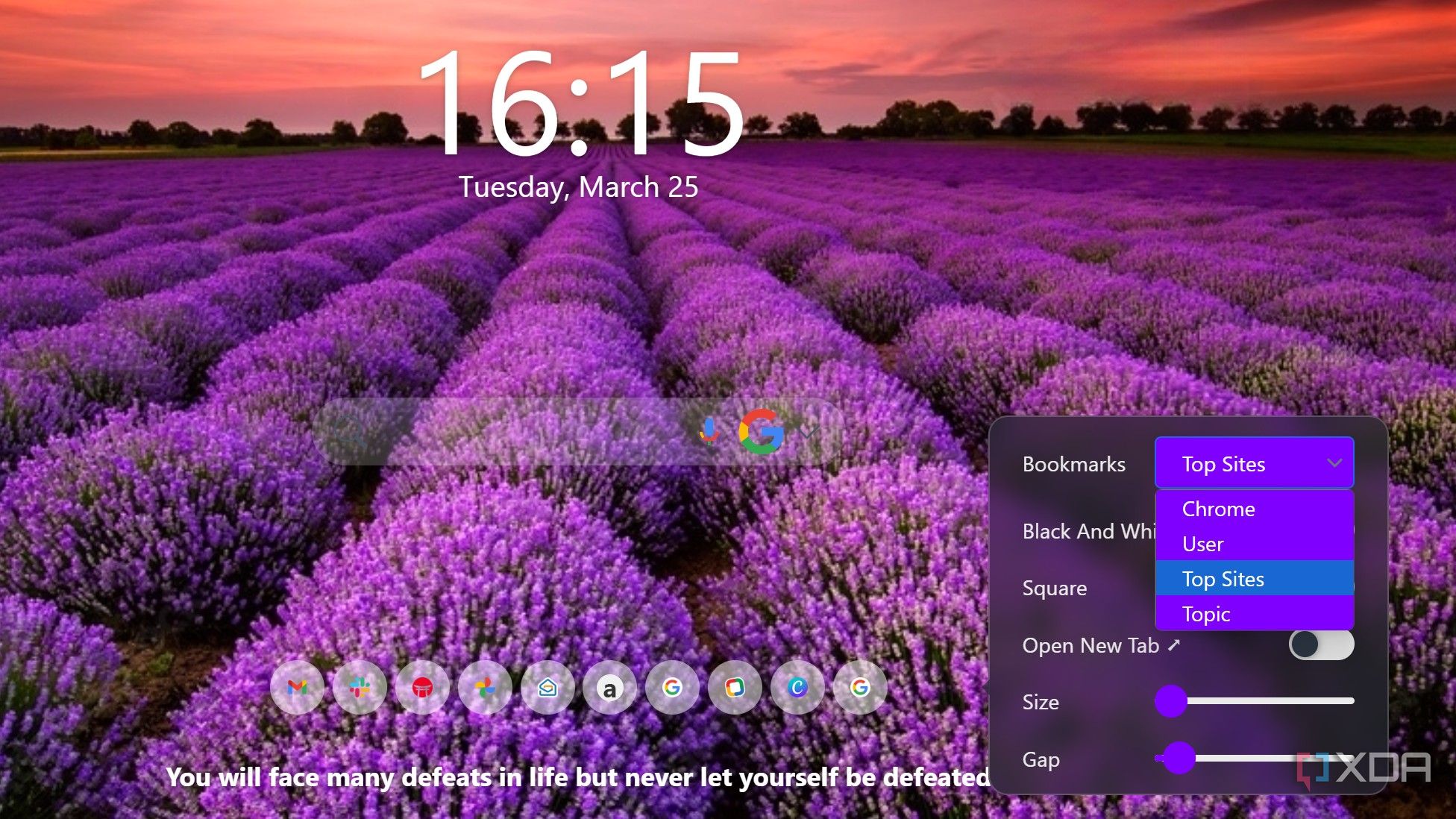Click the 16:15 clock display

click(x=581, y=104)
